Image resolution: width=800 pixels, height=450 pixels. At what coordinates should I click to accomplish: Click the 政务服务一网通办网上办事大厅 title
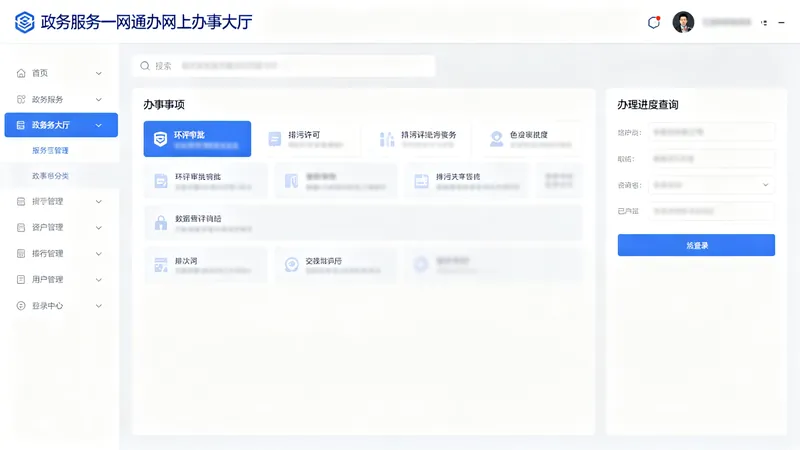click(x=146, y=22)
